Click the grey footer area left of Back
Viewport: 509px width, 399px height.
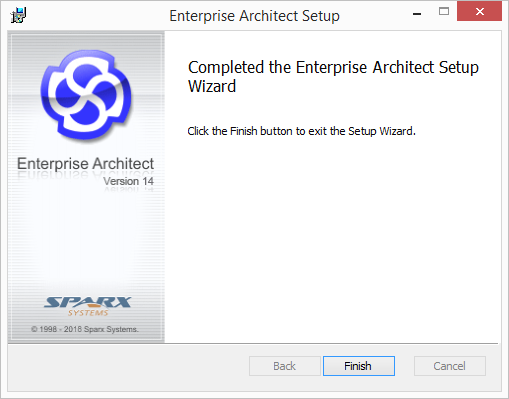(128, 367)
